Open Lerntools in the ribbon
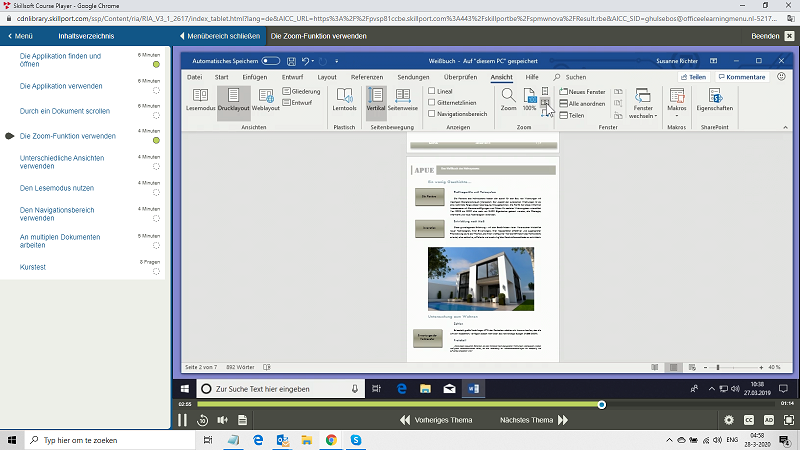800x450 pixels. [344, 100]
